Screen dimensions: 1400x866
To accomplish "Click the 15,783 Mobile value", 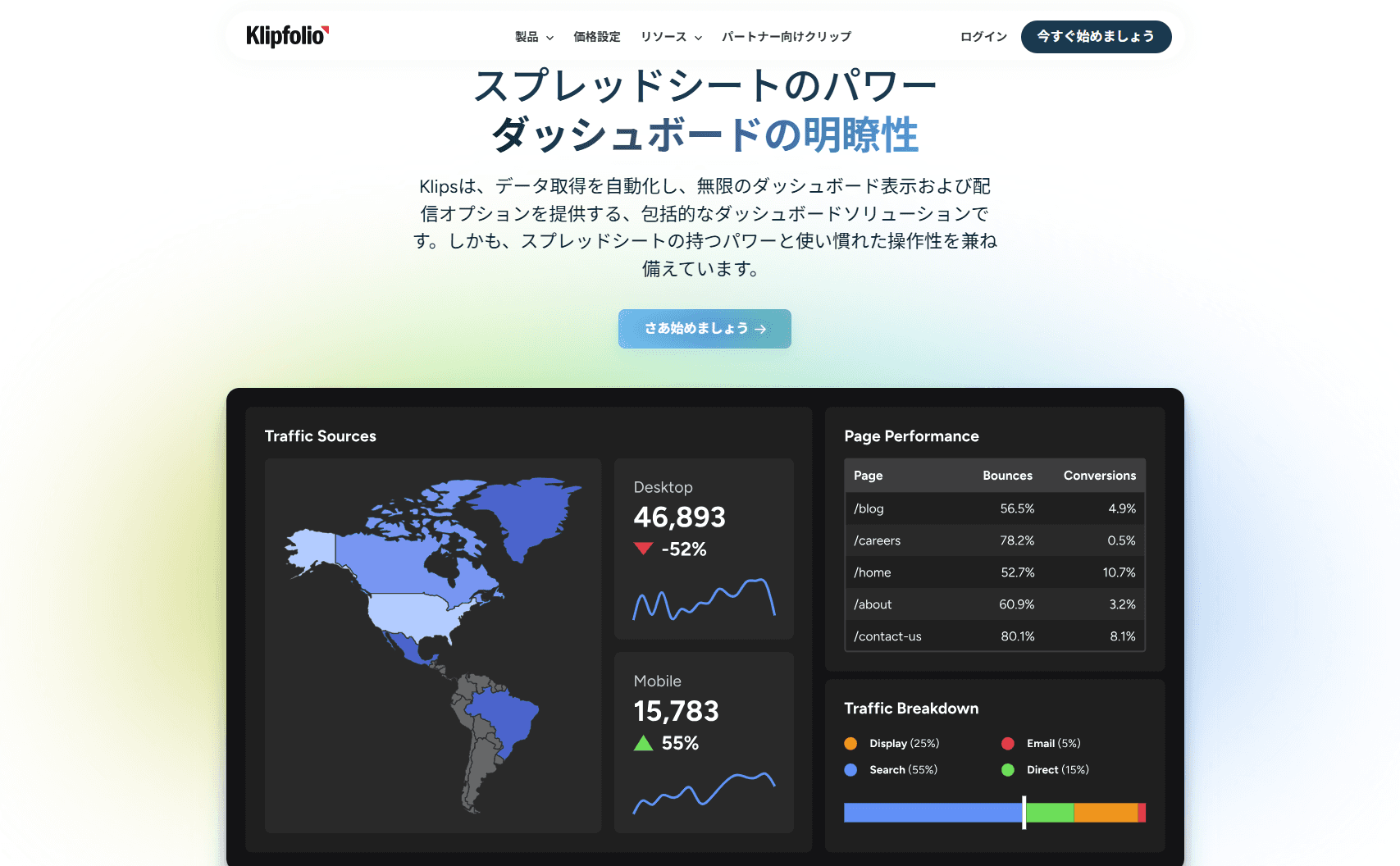I will 676,711.
